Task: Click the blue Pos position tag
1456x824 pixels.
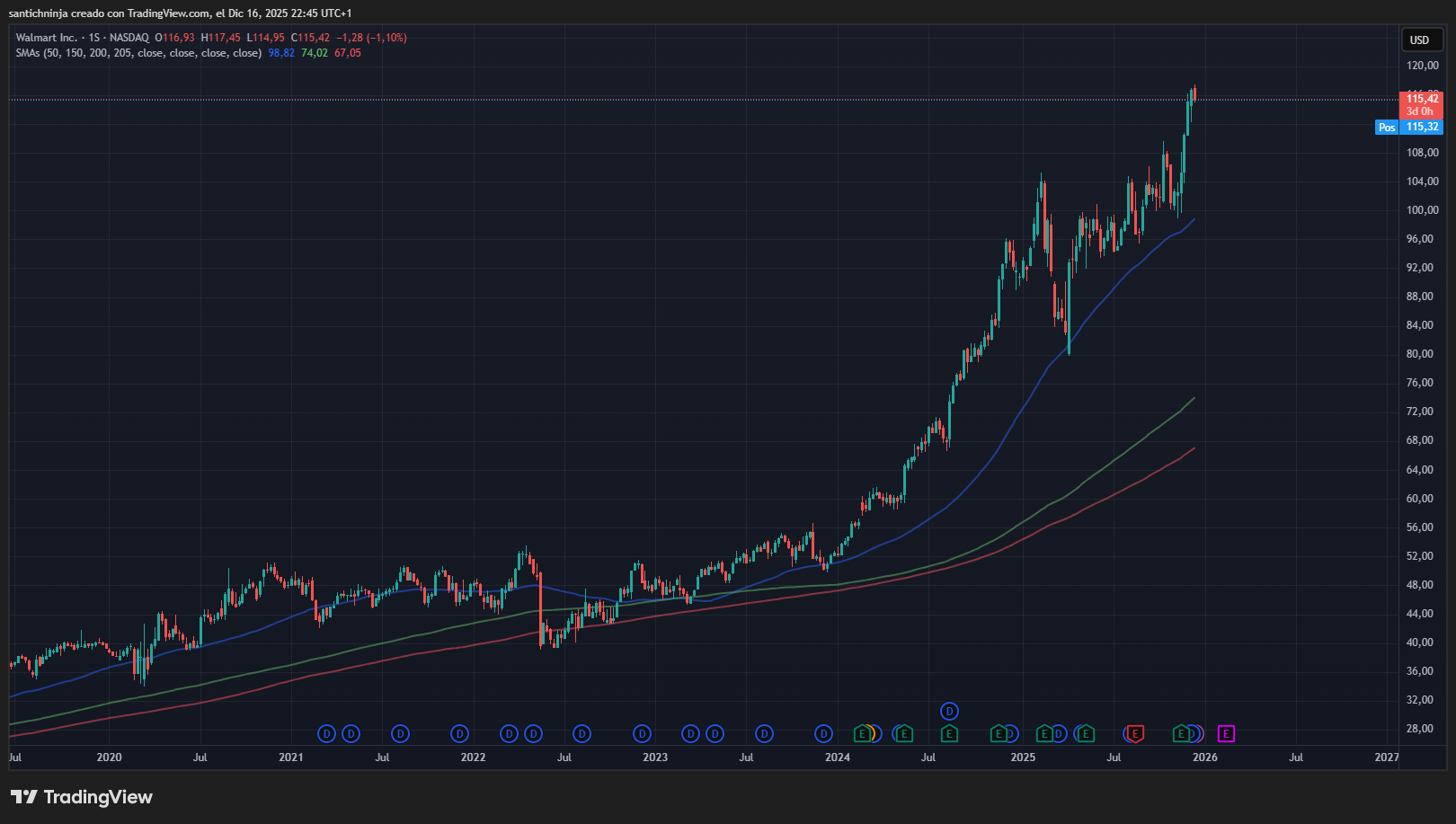Action: 1387,128
